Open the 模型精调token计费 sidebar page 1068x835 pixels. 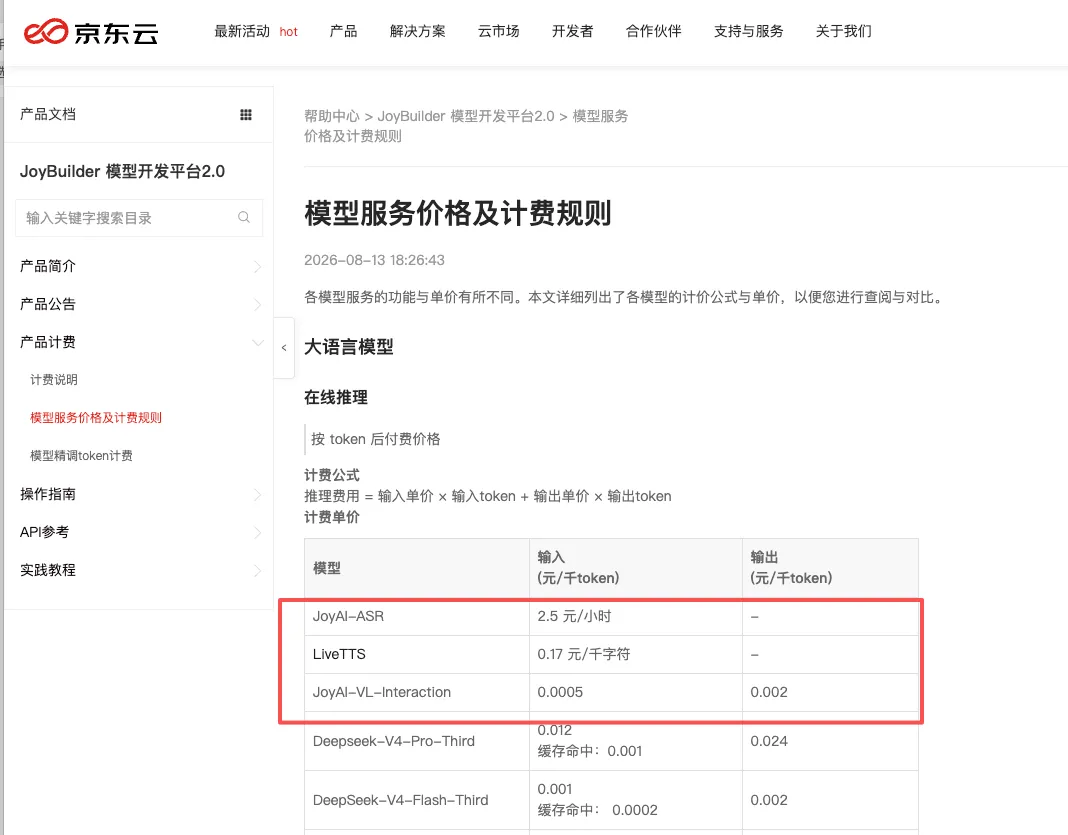point(81,456)
